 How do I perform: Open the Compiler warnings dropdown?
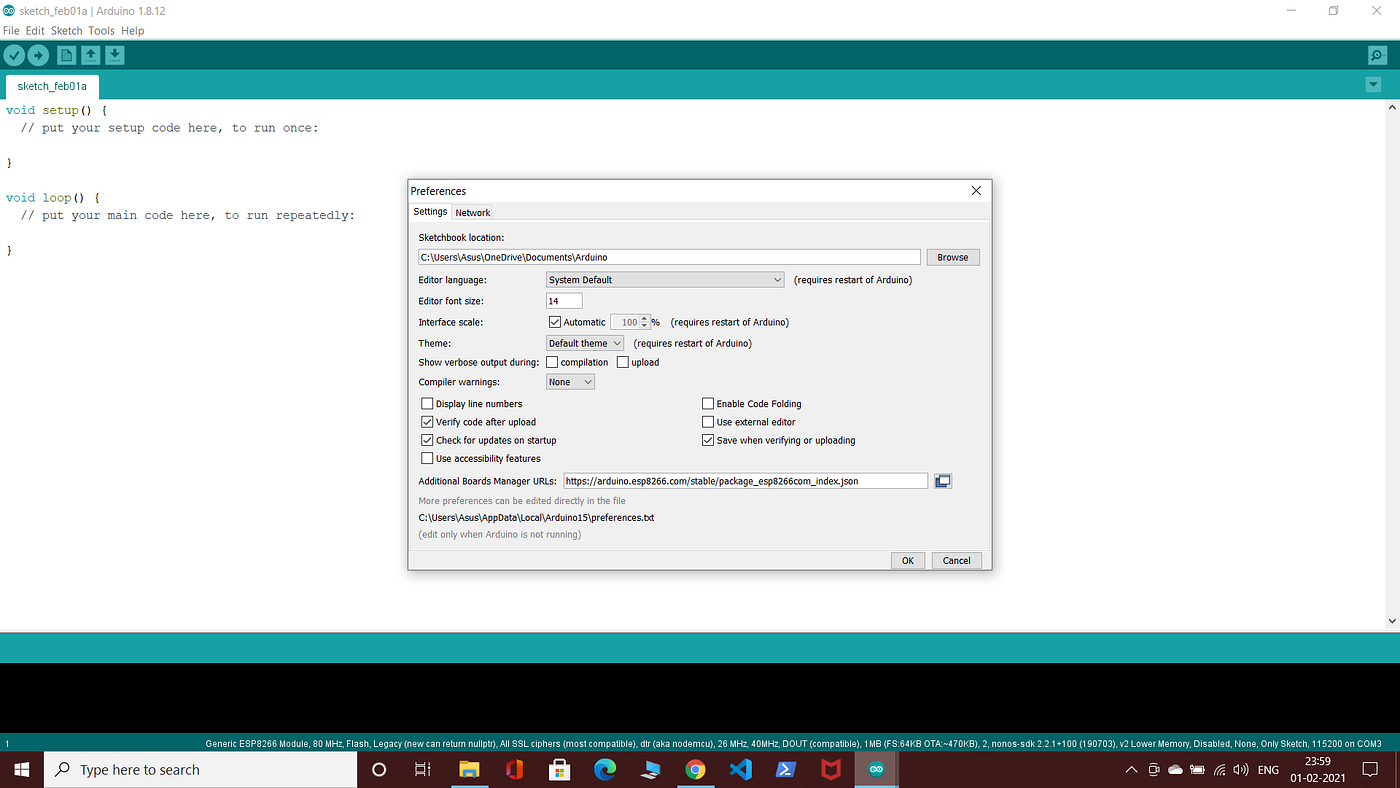[x=570, y=382]
